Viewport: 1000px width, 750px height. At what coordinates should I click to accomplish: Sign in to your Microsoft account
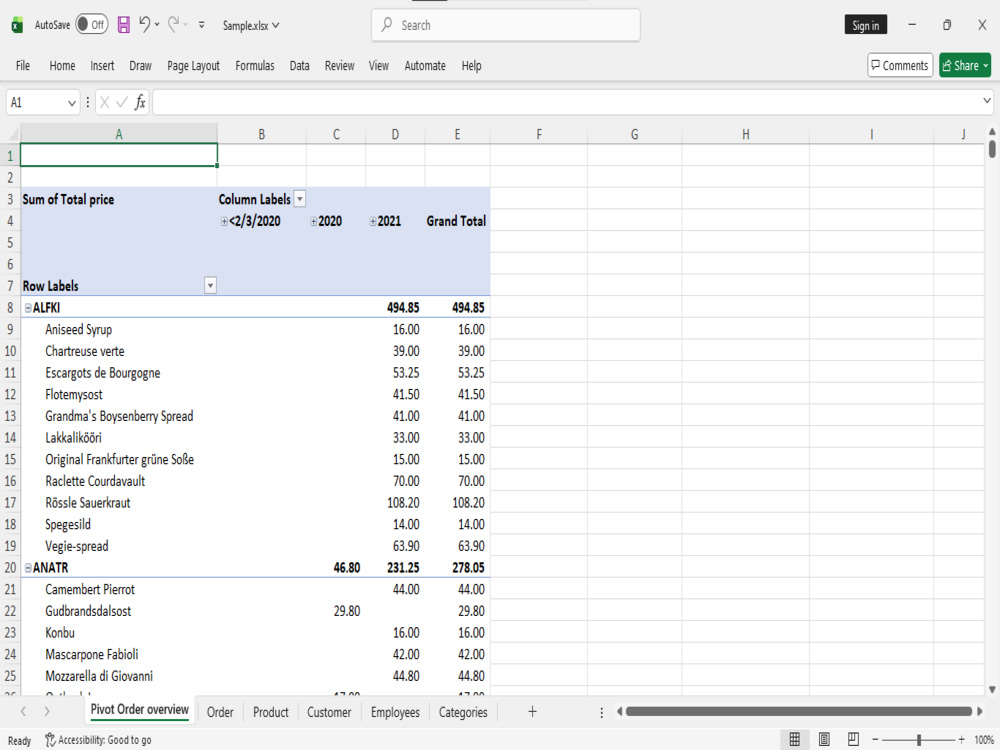pos(865,24)
